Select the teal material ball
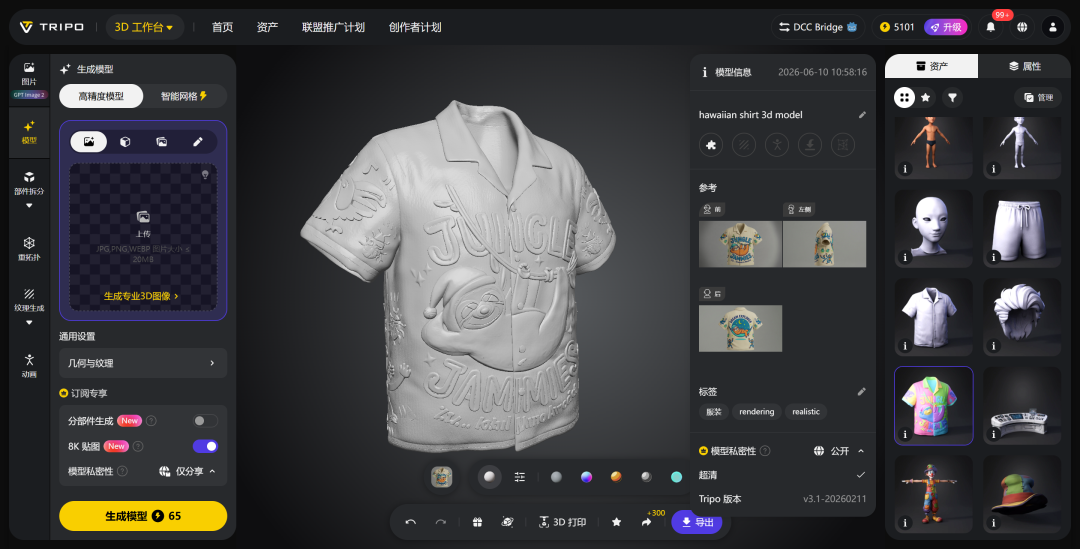Viewport: 1080px width, 549px height. pyautogui.click(x=676, y=477)
